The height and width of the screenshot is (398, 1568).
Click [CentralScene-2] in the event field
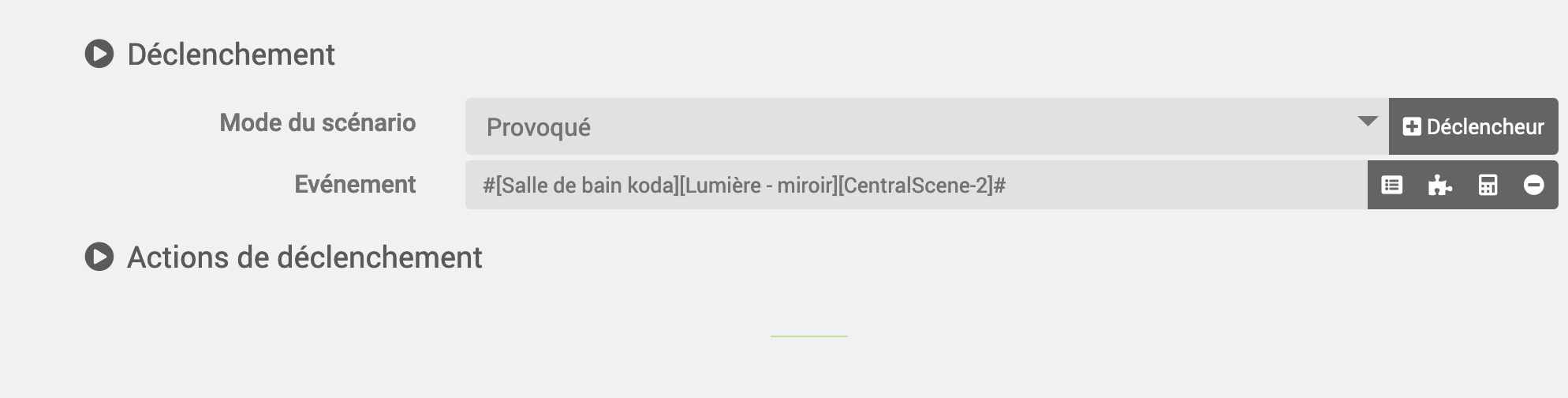pyautogui.click(x=915, y=186)
